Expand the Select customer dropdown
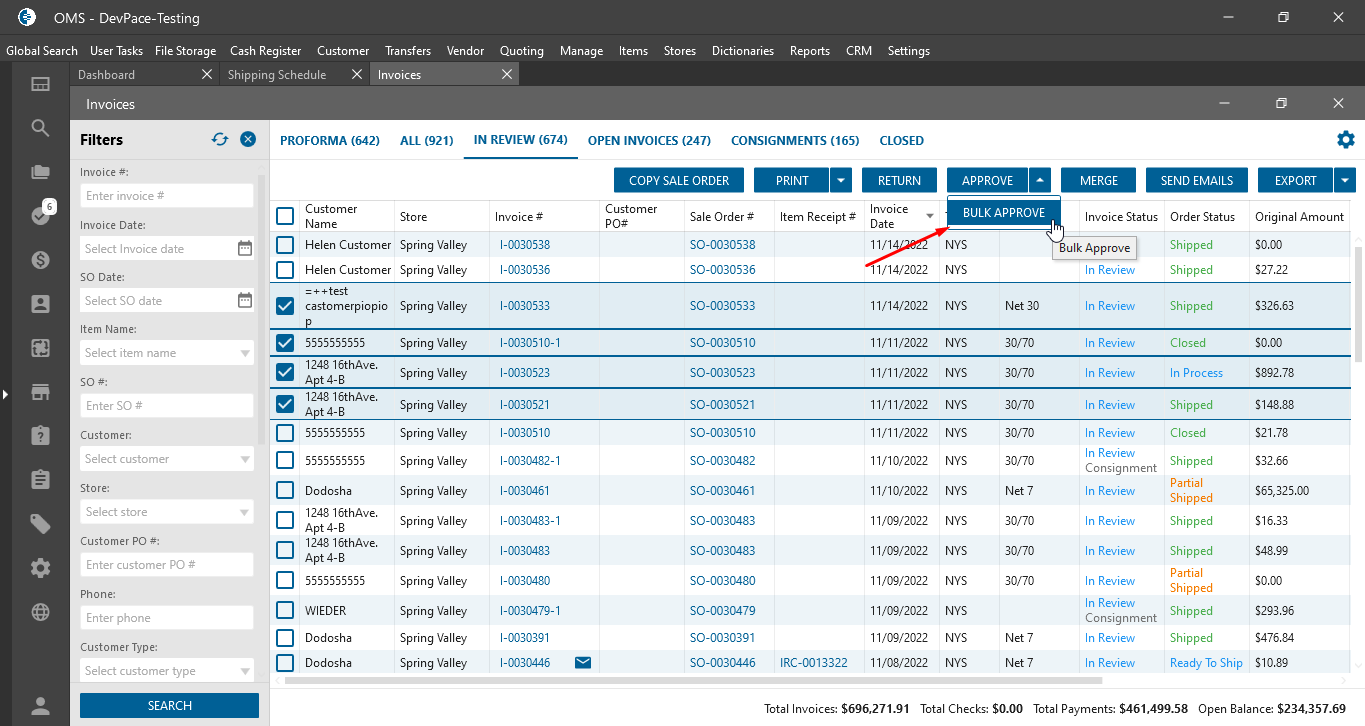The image size is (1365, 726). 246,460
